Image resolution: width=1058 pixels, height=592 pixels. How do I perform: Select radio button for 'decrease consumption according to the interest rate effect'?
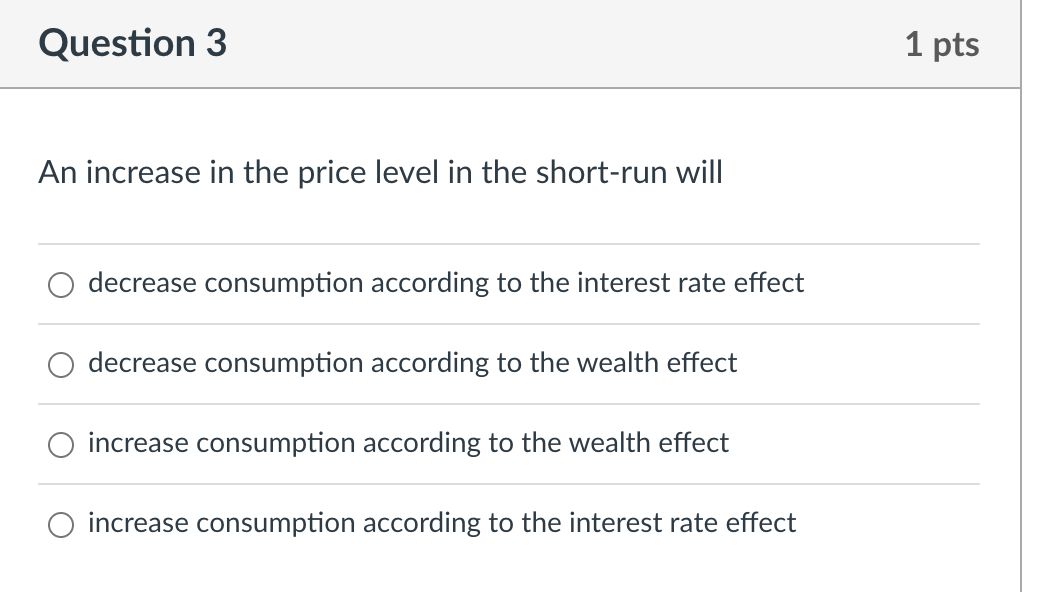(x=61, y=284)
